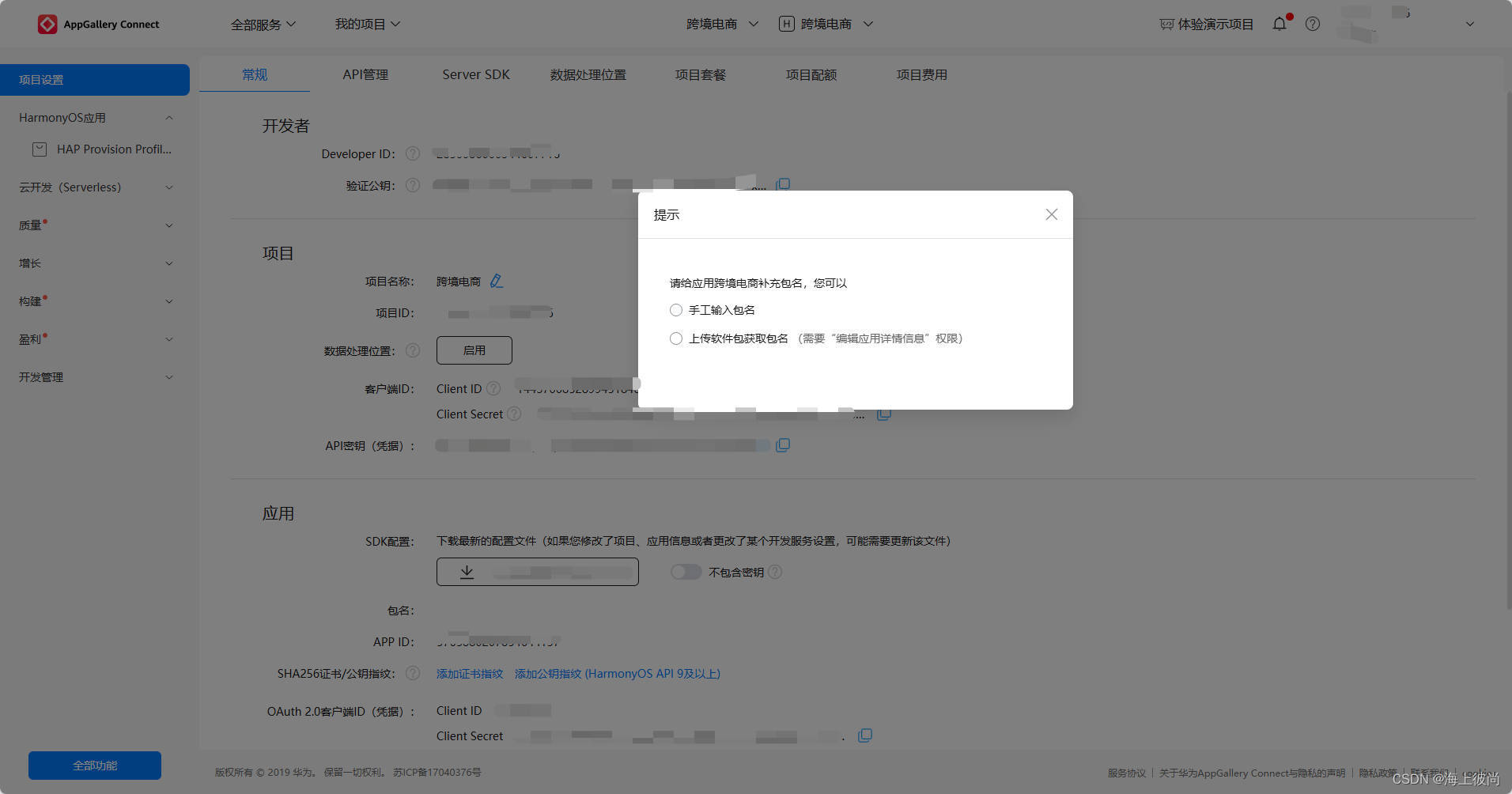Screen dimensions: 1512x794
Task: Close the 提示 dialog
Action: (x=1051, y=214)
